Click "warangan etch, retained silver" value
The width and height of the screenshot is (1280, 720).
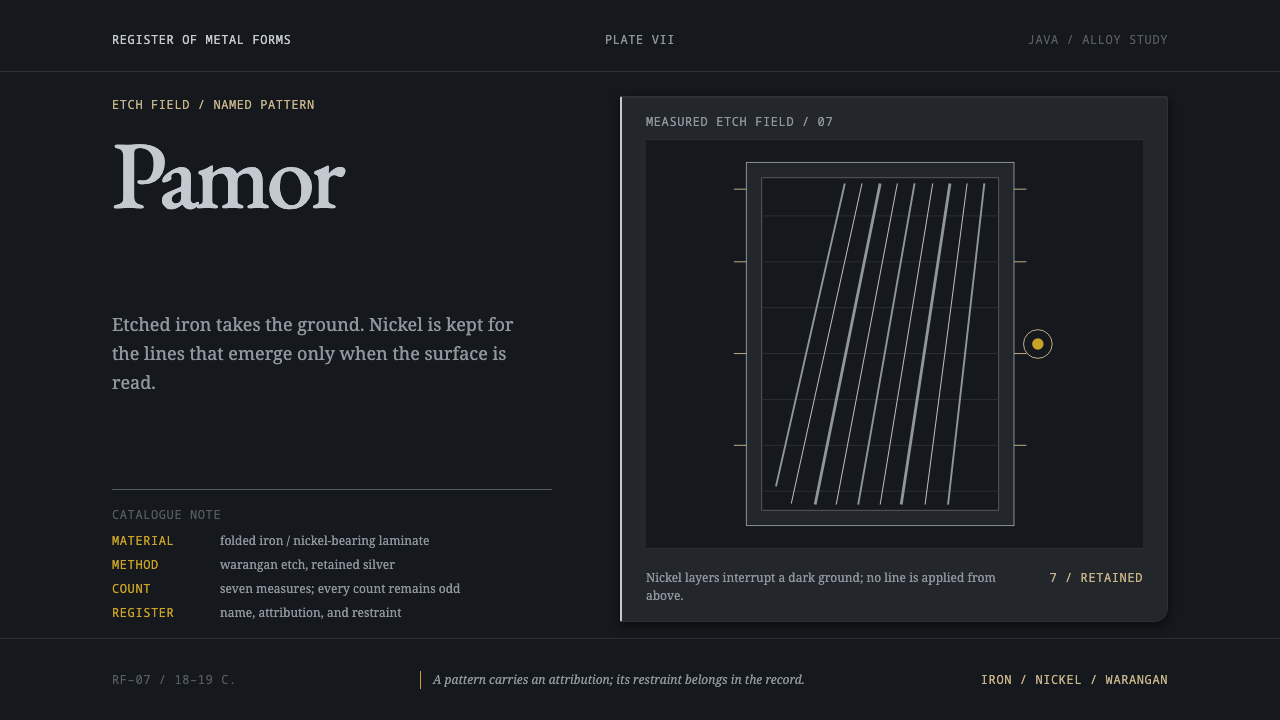coord(307,565)
